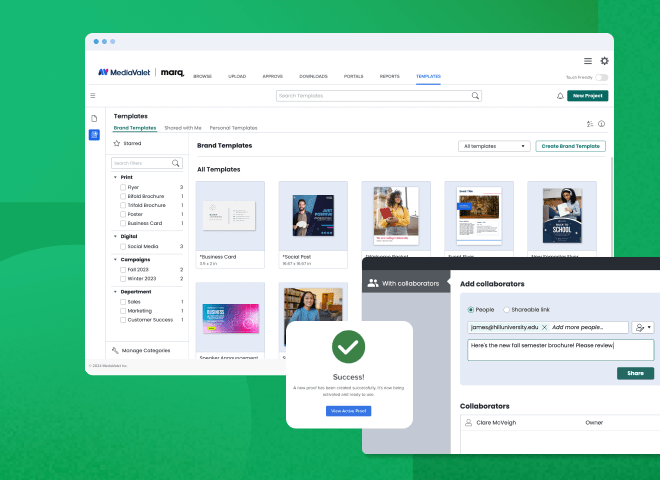Open the All templates dropdown

494,146
